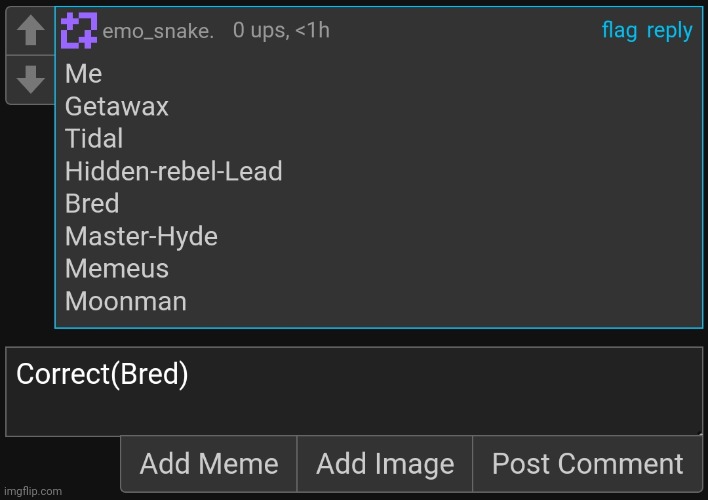Click "Moonman" in the comment list
This screenshot has height=500, width=708.
point(126,301)
